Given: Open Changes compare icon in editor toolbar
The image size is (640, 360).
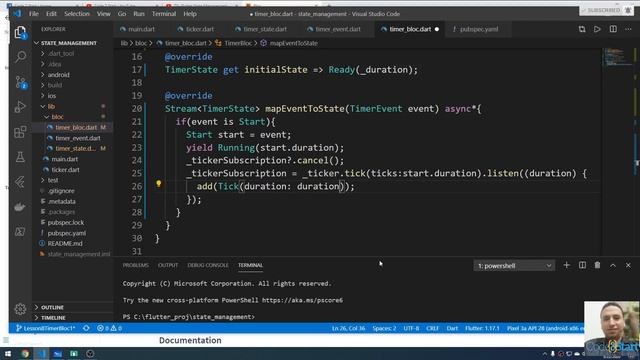Looking at the screenshot, I should [582, 29].
